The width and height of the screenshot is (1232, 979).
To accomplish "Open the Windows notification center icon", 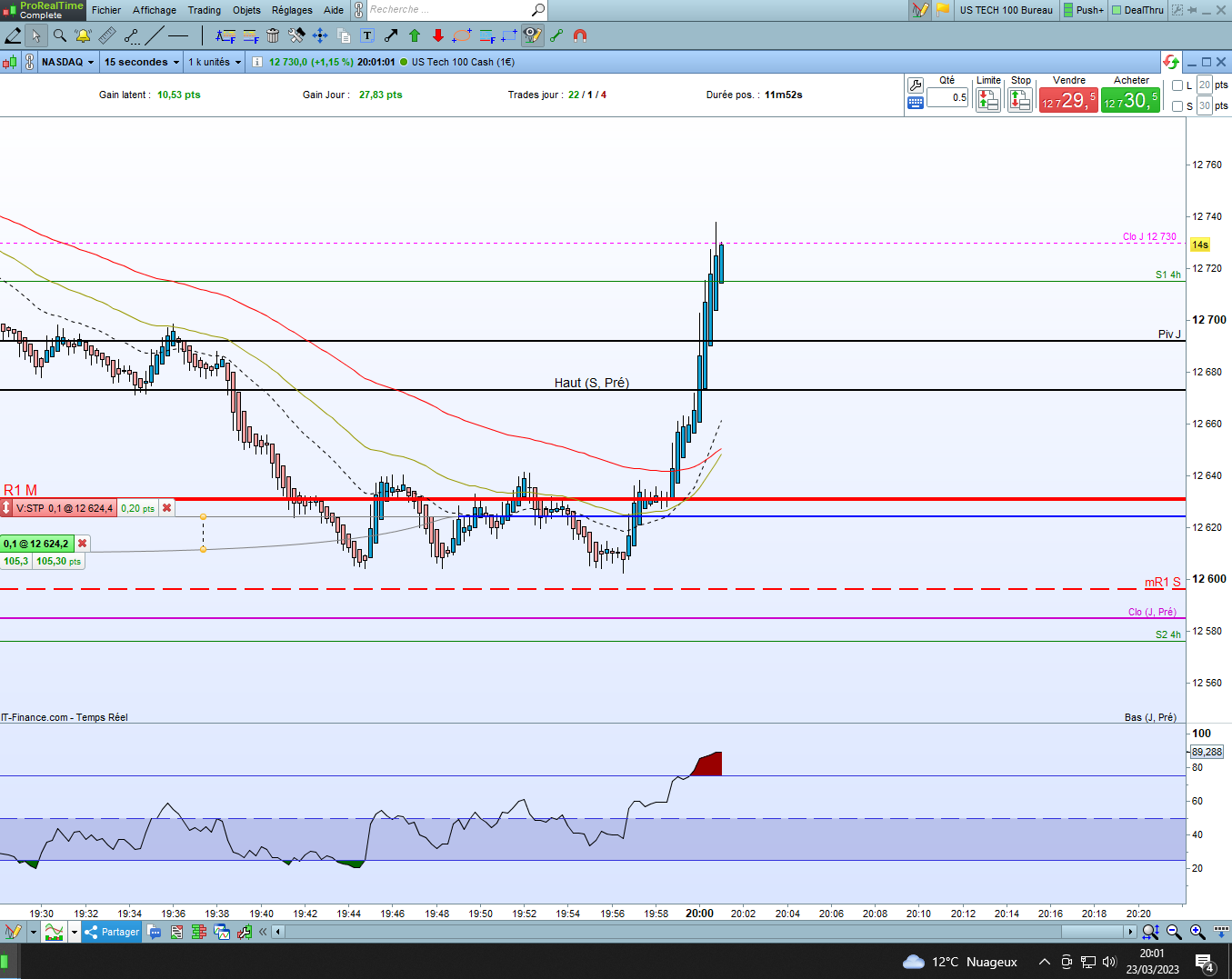I will coord(1206,962).
